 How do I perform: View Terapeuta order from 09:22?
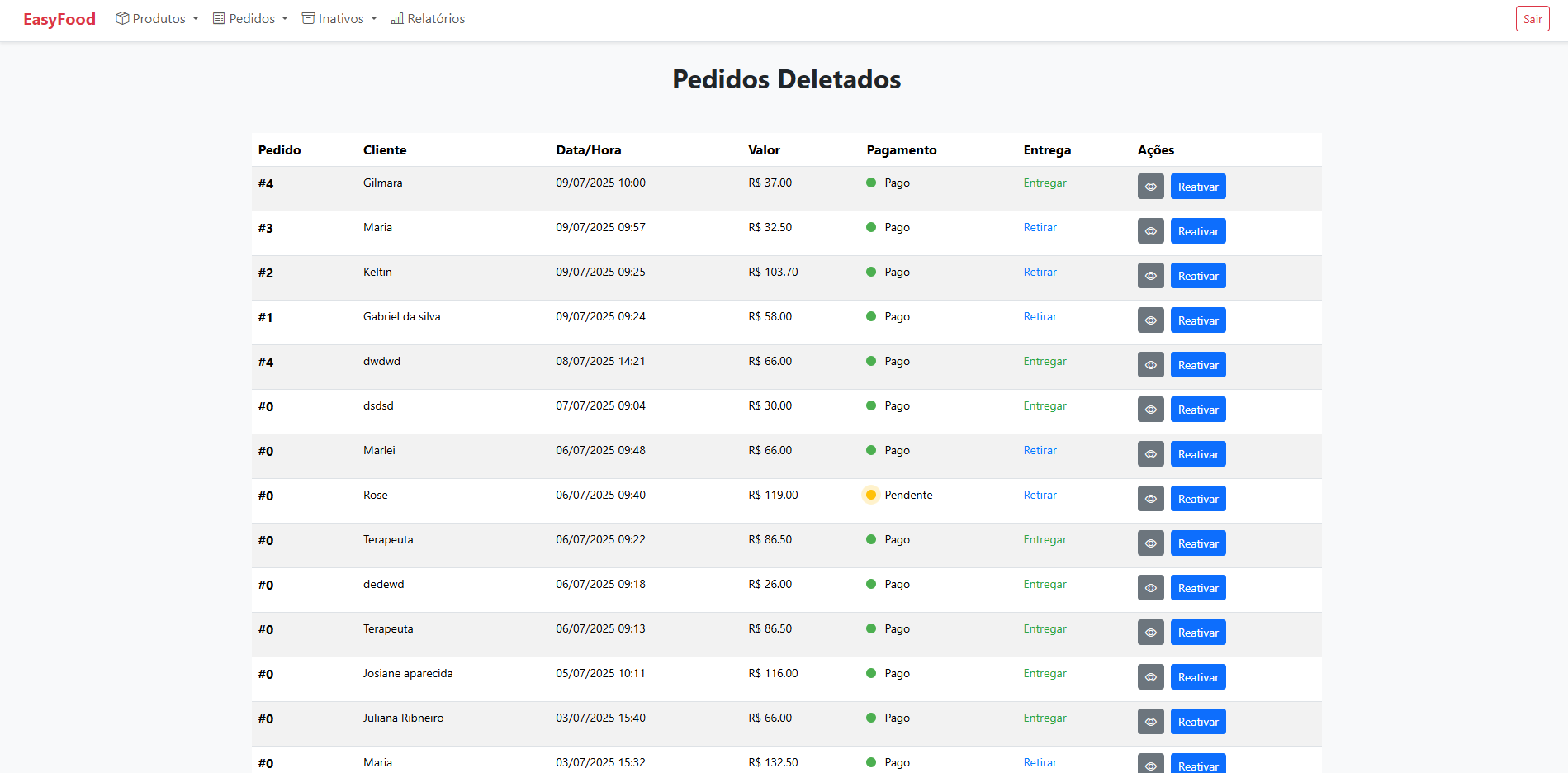pyautogui.click(x=1150, y=543)
